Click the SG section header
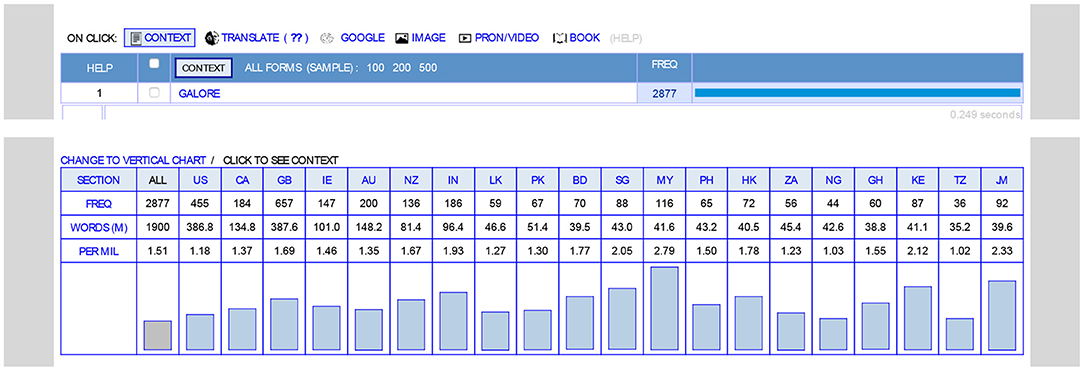 coord(622,180)
